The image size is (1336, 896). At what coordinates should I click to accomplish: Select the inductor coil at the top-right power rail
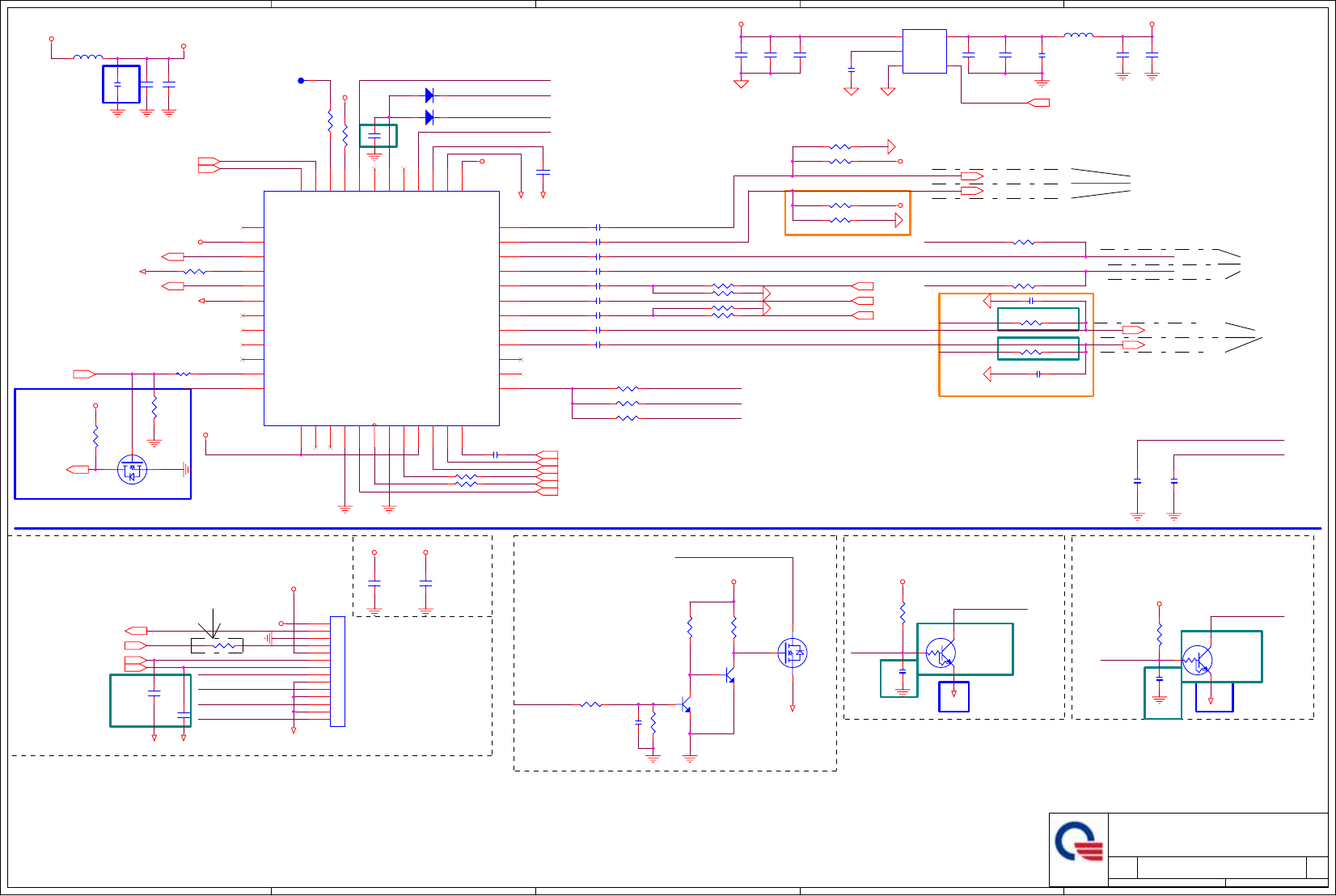pyautogui.click(x=1079, y=35)
